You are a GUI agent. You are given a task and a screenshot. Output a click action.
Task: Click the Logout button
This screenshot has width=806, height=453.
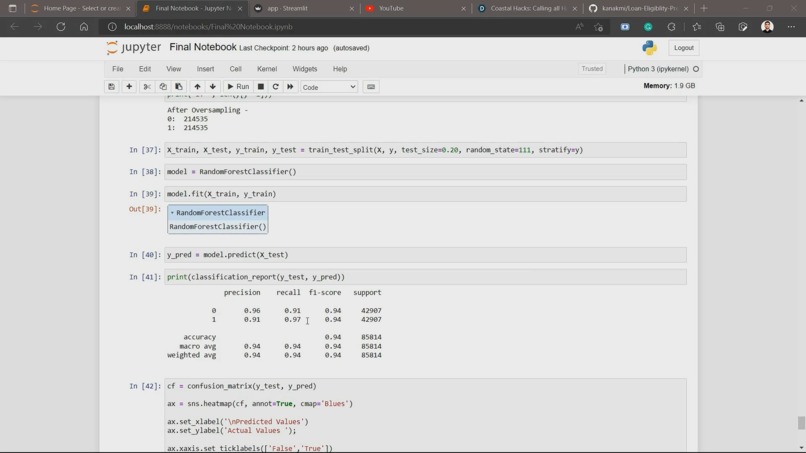pyautogui.click(x=684, y=48)
